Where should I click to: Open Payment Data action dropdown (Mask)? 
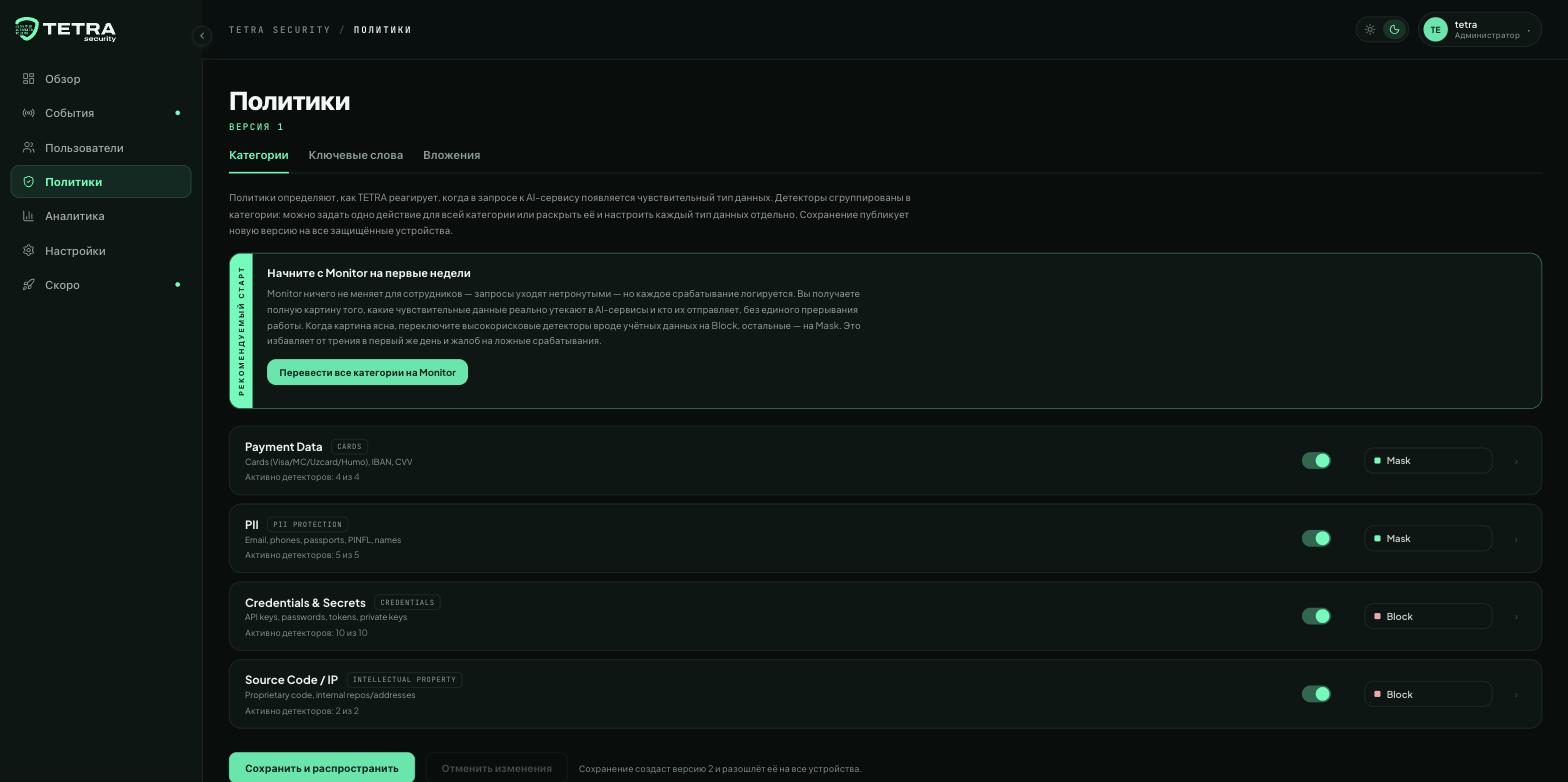pos(1428,461)
